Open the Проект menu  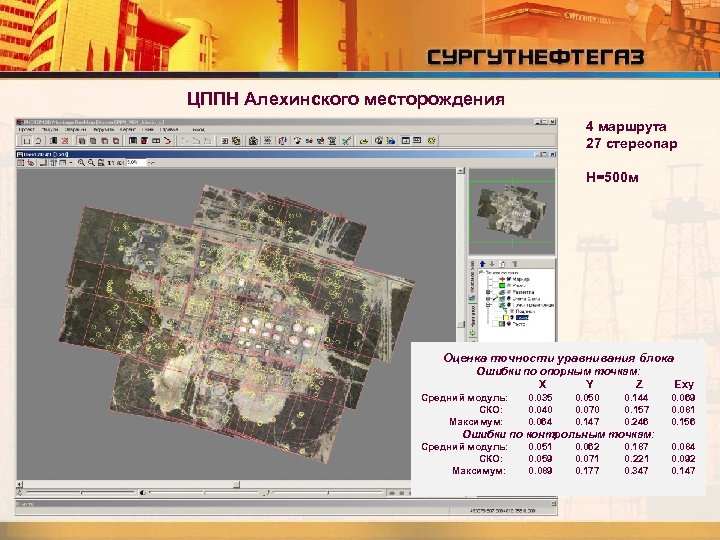[x=26, y=130]
